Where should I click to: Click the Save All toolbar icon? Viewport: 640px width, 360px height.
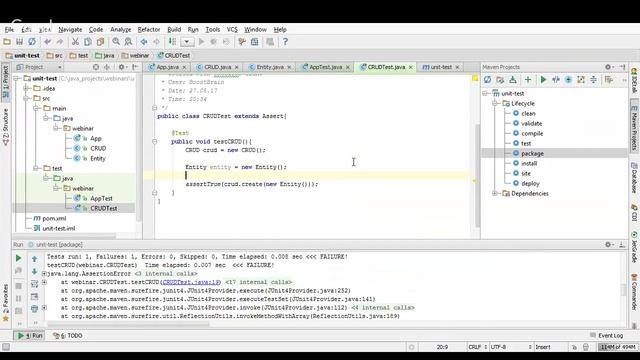[19, 42]
